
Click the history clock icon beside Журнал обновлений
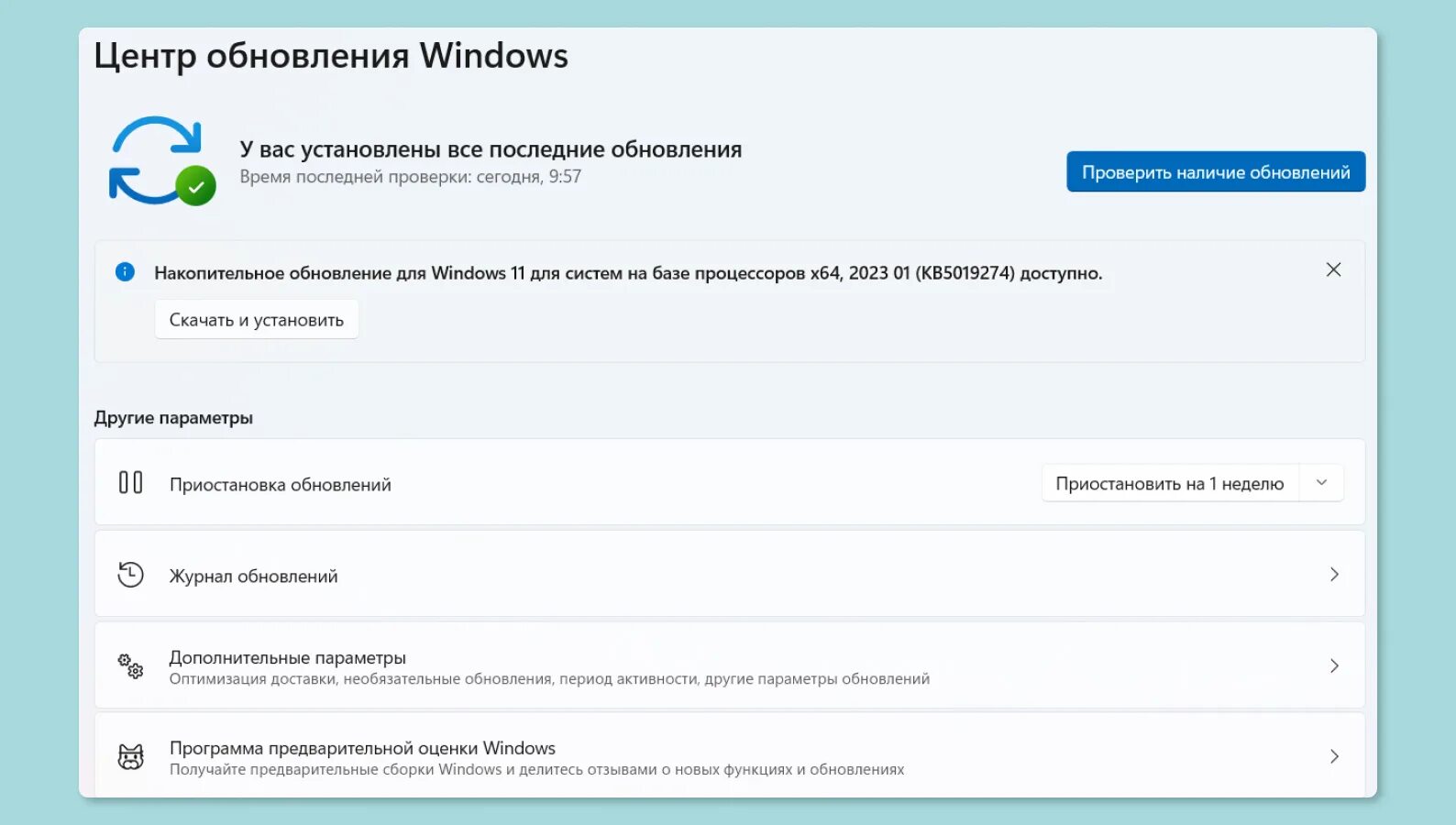[x=131, y=575]
